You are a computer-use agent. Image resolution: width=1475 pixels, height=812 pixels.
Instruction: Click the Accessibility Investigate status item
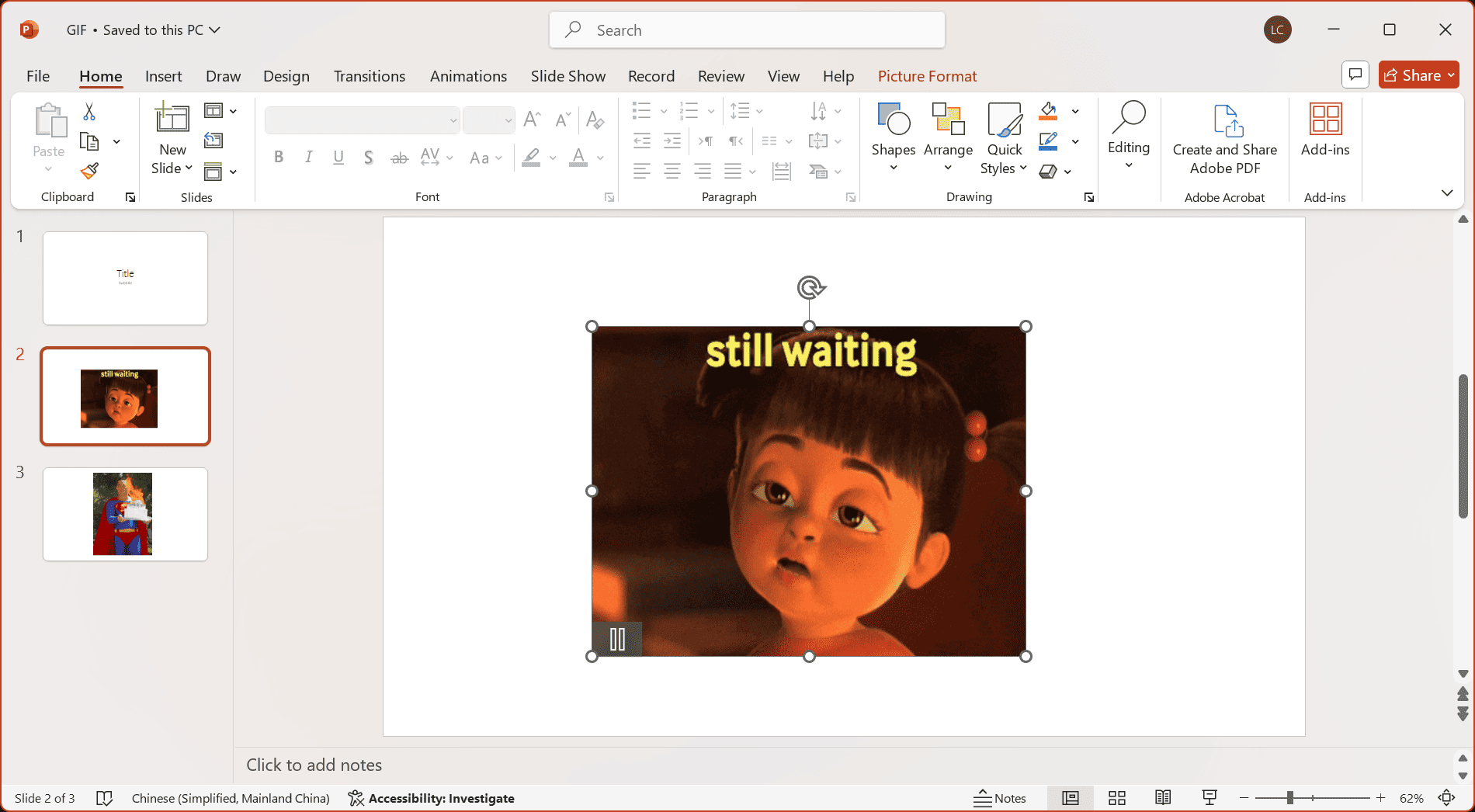tap(432, 798)
